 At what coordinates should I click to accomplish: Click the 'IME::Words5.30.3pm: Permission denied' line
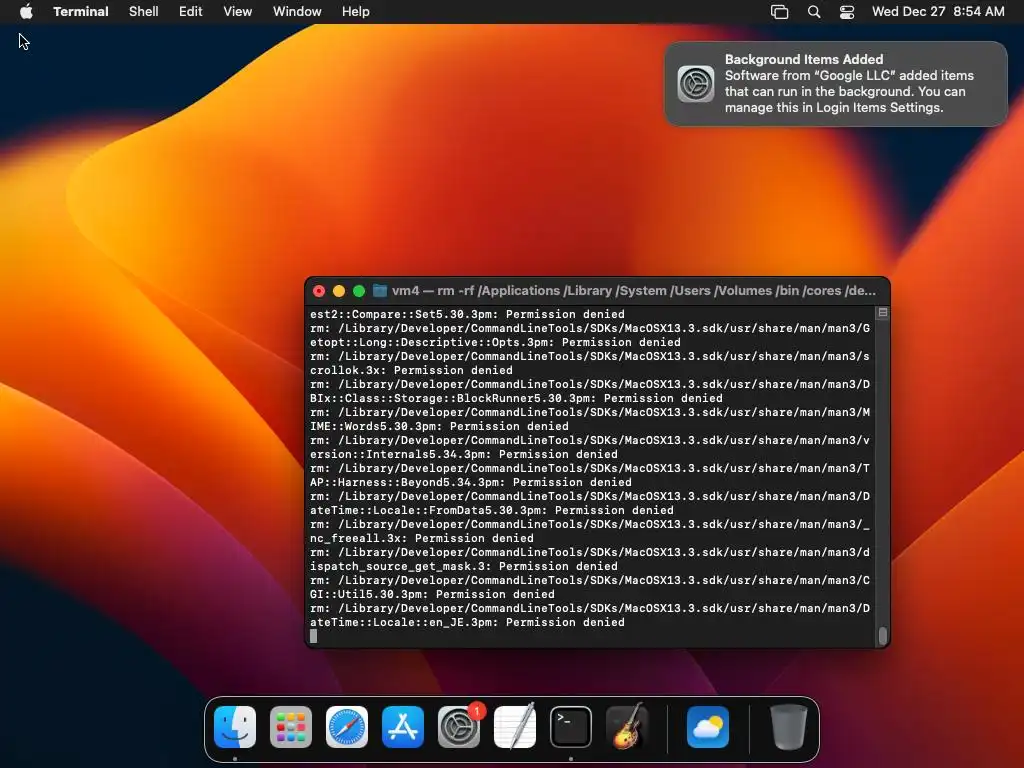440,426
